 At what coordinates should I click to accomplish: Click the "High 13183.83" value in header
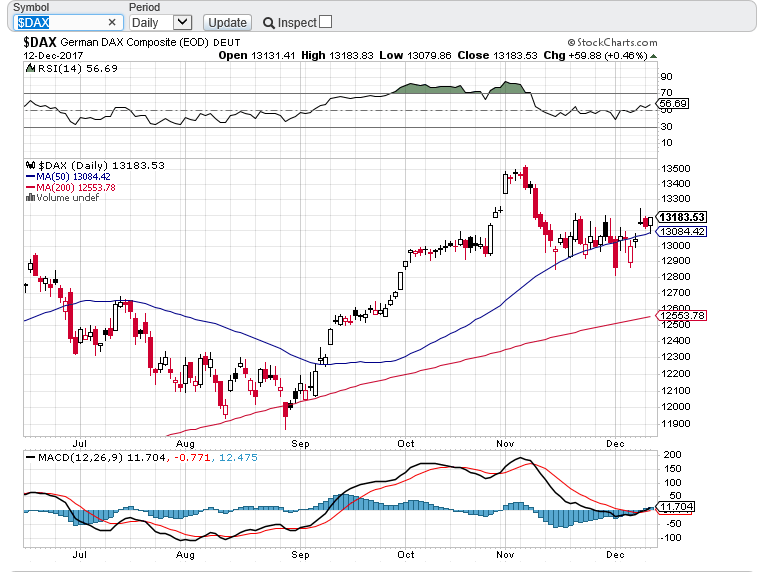coord(337,56)
